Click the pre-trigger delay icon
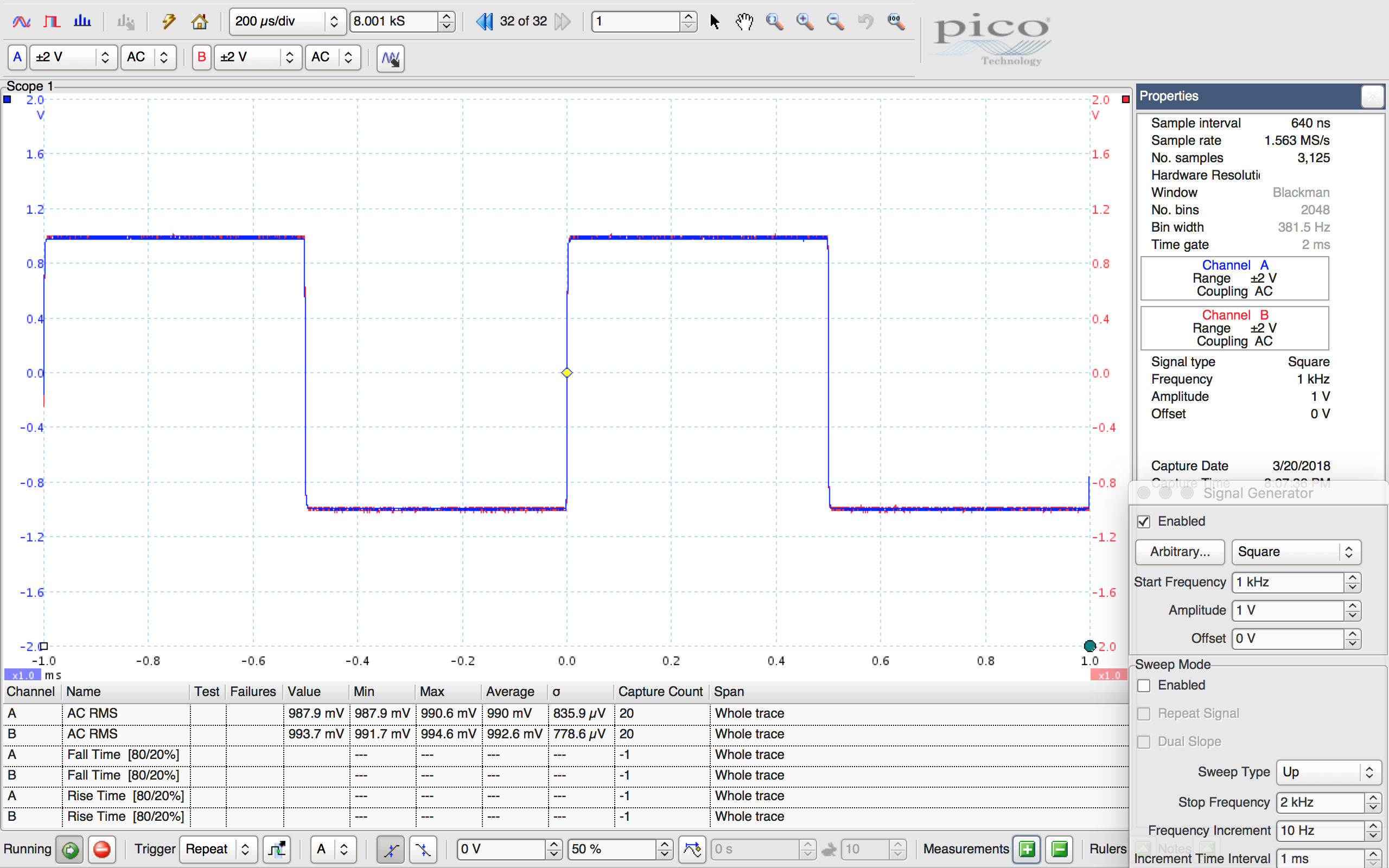Viewport: 1389px width, 868px height. point(692,849)
